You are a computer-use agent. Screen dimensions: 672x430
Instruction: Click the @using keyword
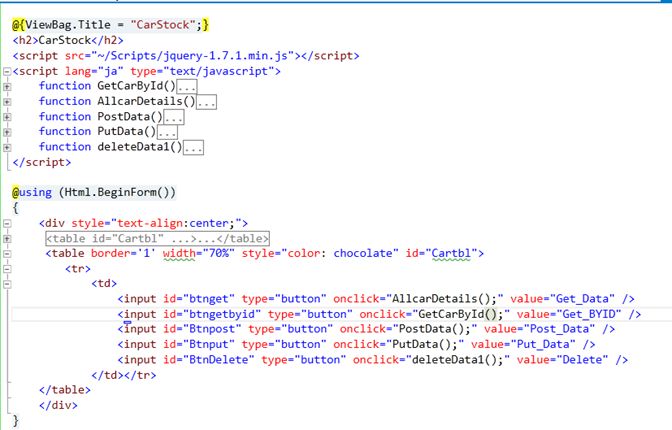(32, 192)
